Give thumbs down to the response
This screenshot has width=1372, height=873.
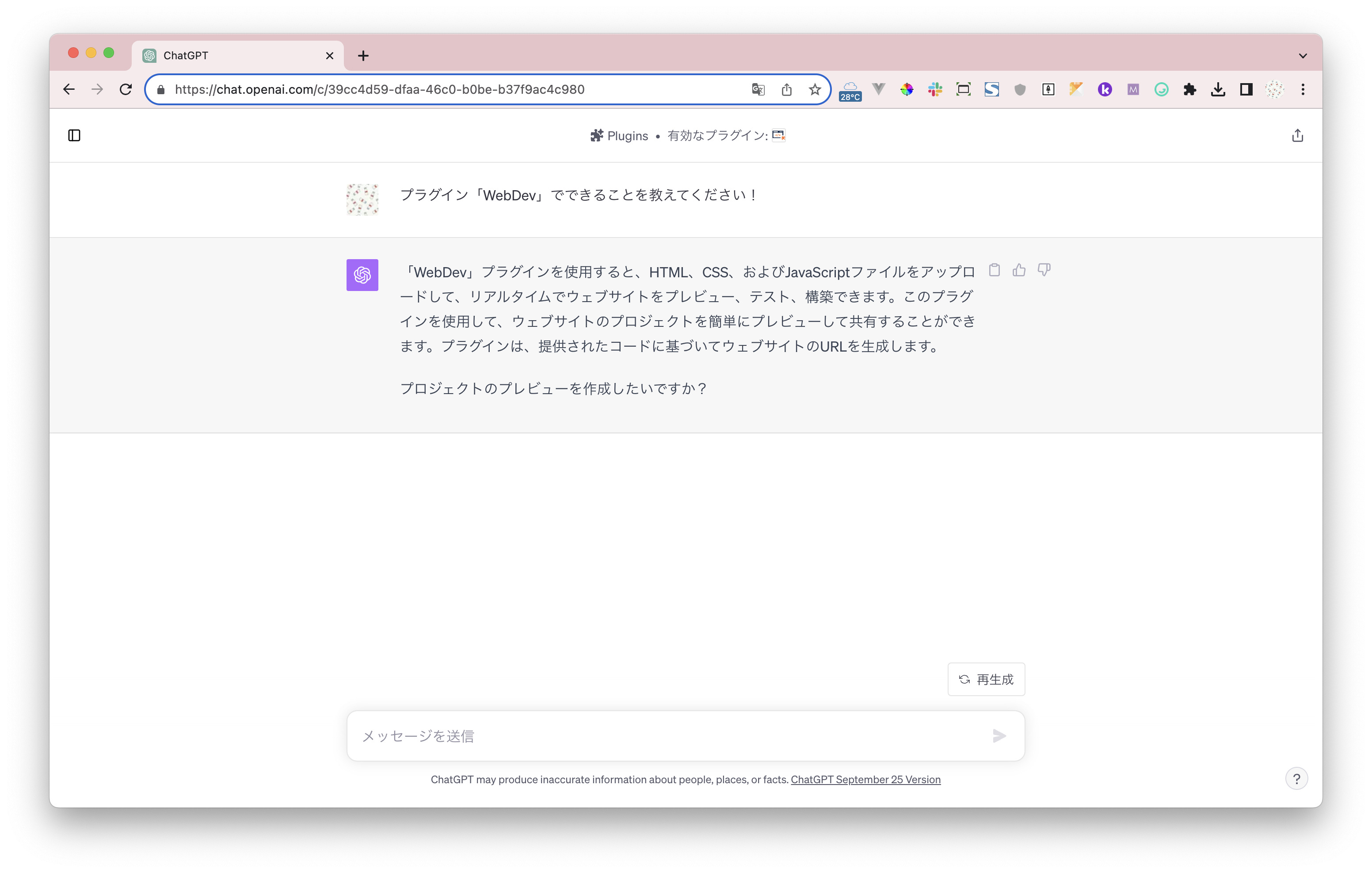(x=1044, y=270)
